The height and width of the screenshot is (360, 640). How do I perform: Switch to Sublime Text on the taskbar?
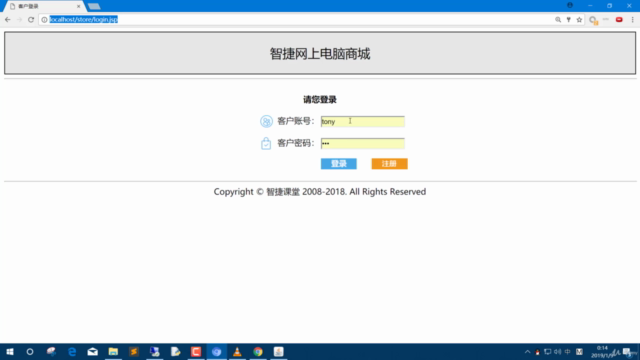(134, 351)
